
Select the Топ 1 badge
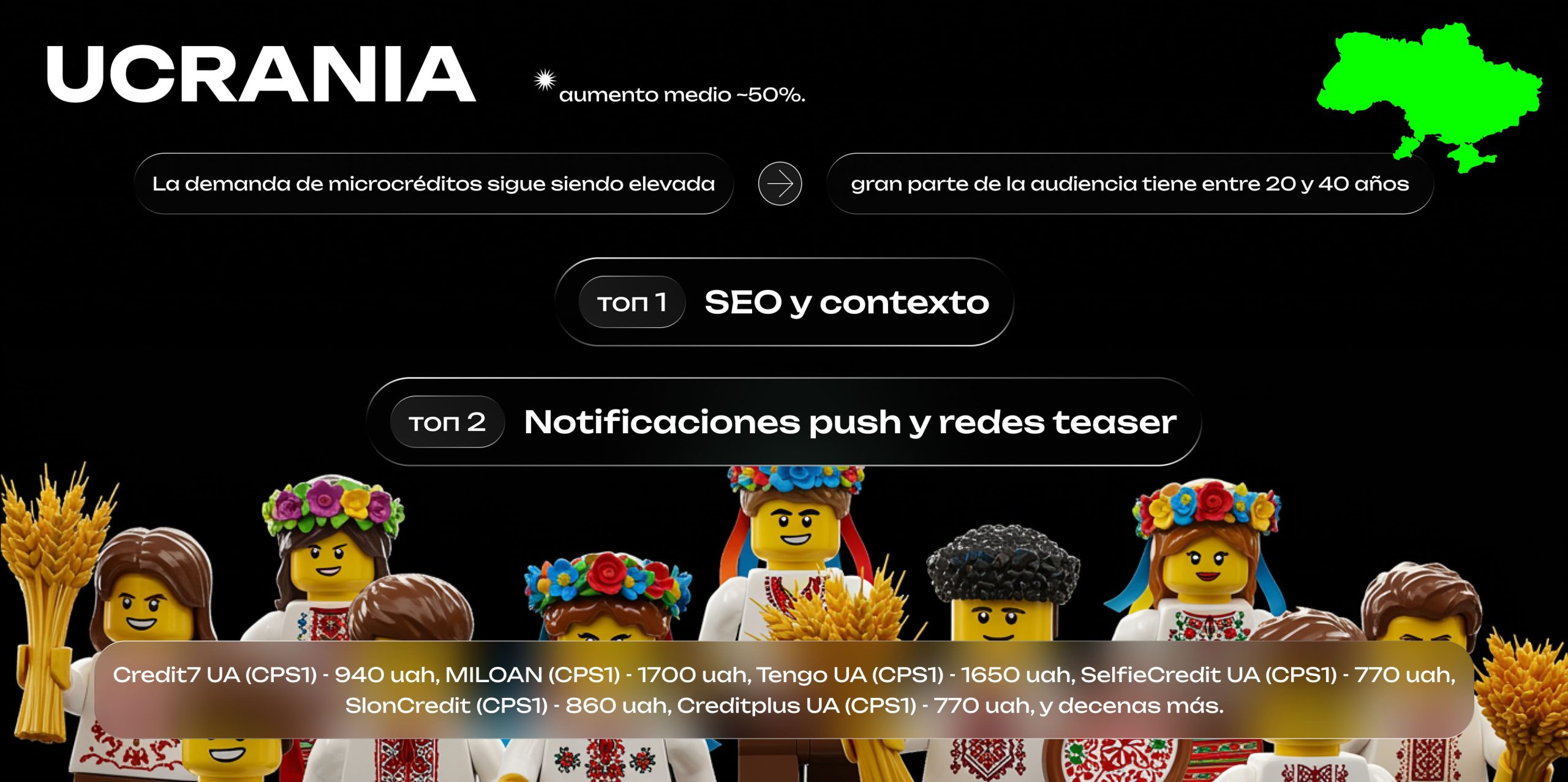pyautogui.click(x=631, y=302)
